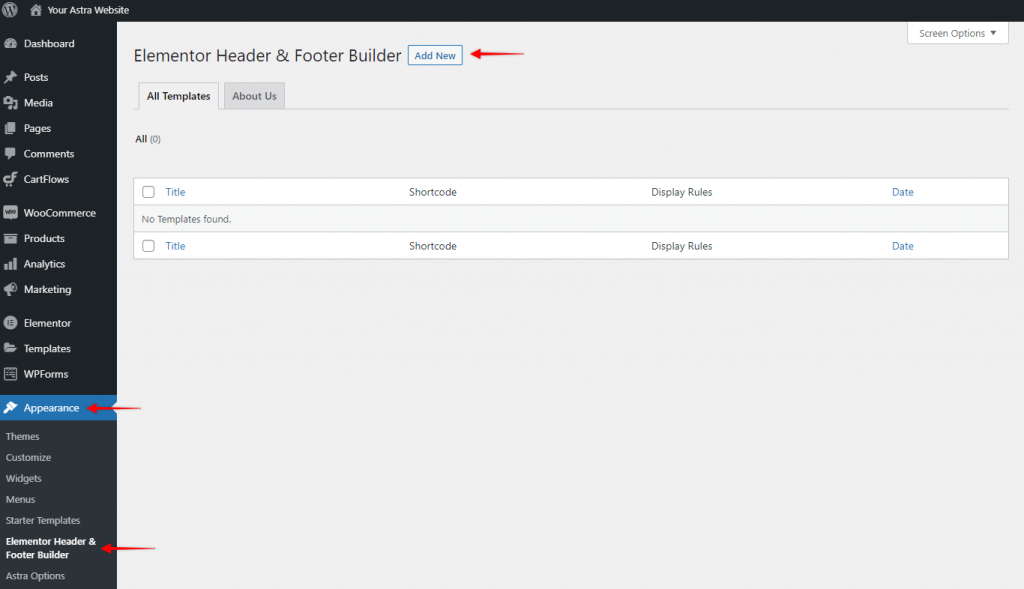Viewport: 1024px width, 589px height.
Task: Open the Screen Options dropdown
Action: coord(956,32)
